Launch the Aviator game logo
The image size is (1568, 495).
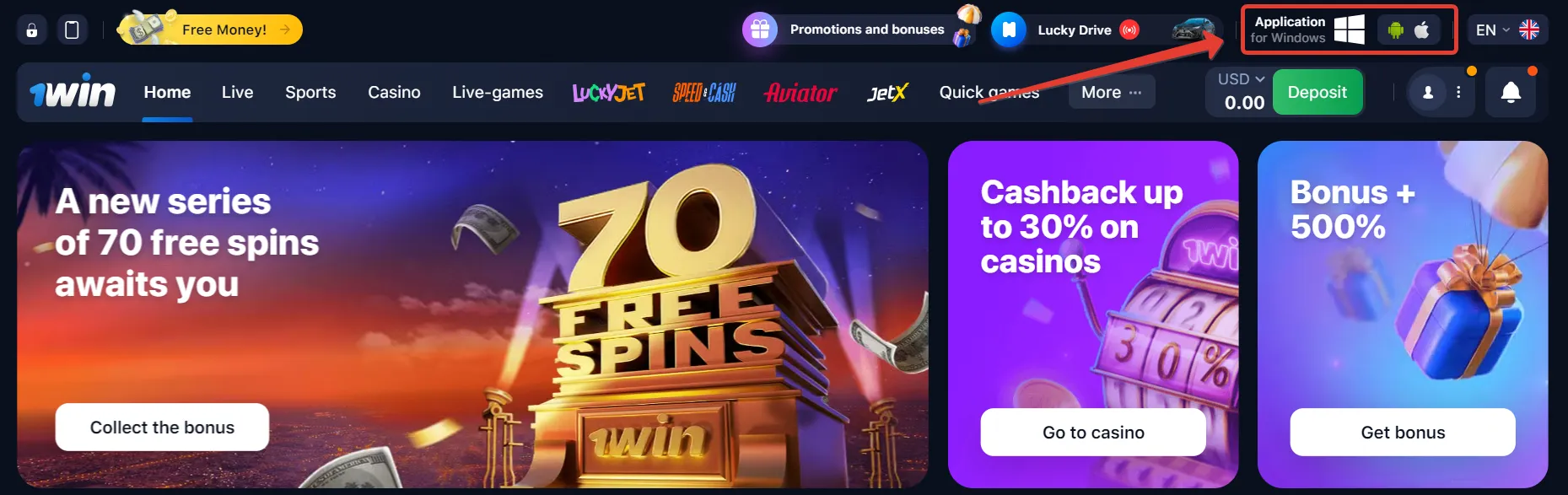[x=800, y=93]
